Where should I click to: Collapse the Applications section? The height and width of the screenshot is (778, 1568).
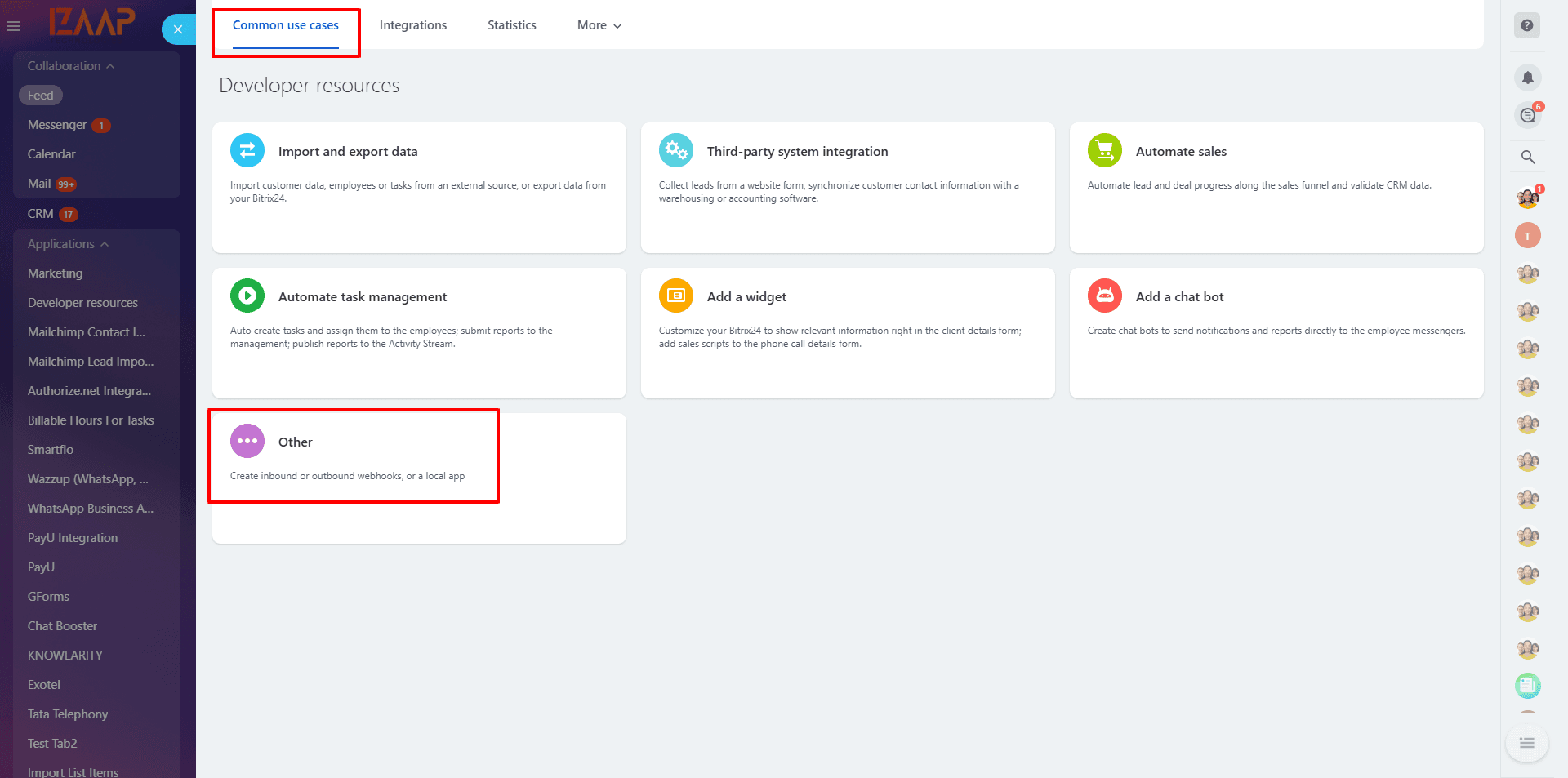(x=105, y=243)
